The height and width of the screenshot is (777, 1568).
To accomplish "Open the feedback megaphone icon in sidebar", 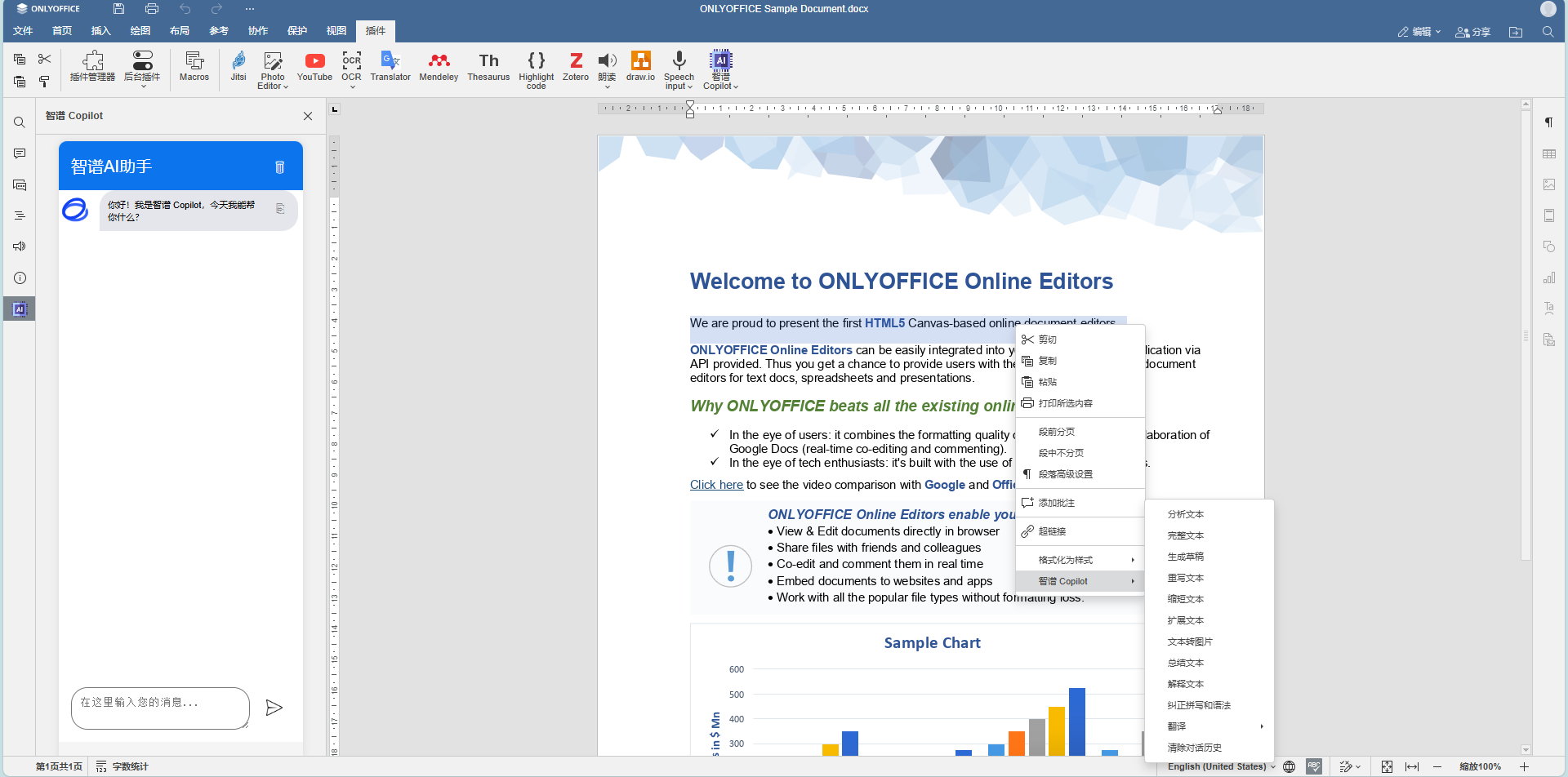I will pyautogui.click(x=20, y=246).
